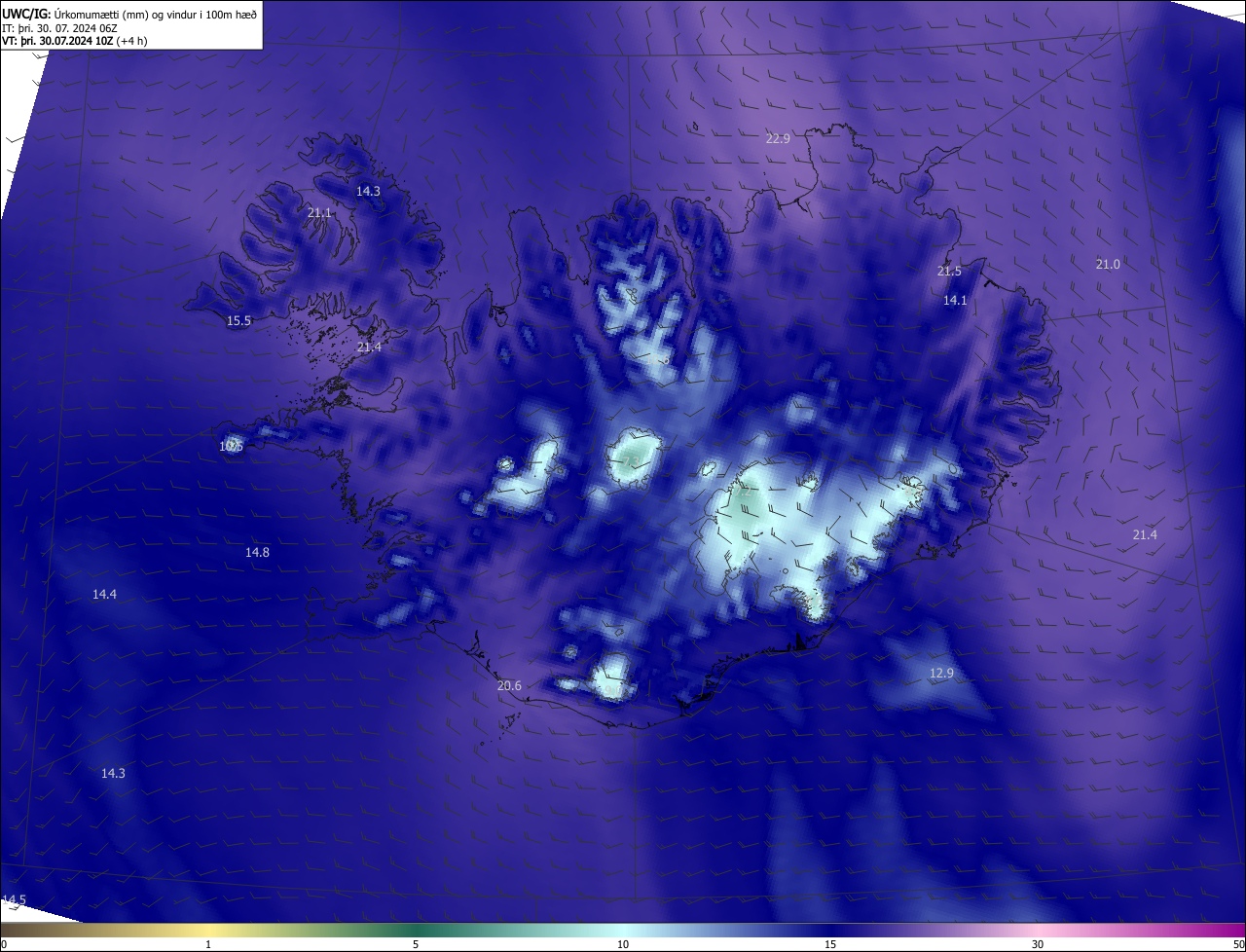Click the 15.5 value label
Screen dimensions: 1246x952
238,320
